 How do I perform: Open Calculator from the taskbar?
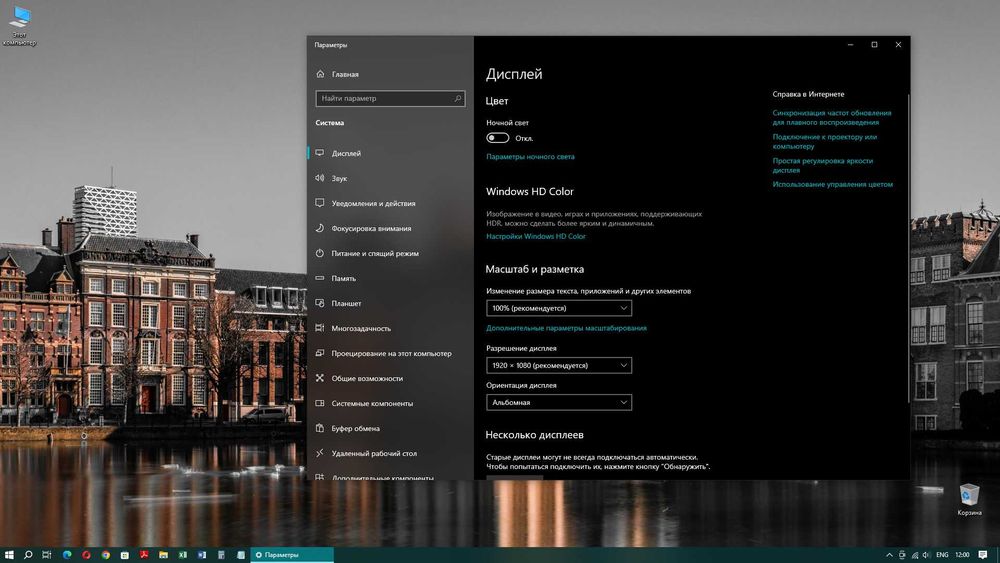(221, 555)
